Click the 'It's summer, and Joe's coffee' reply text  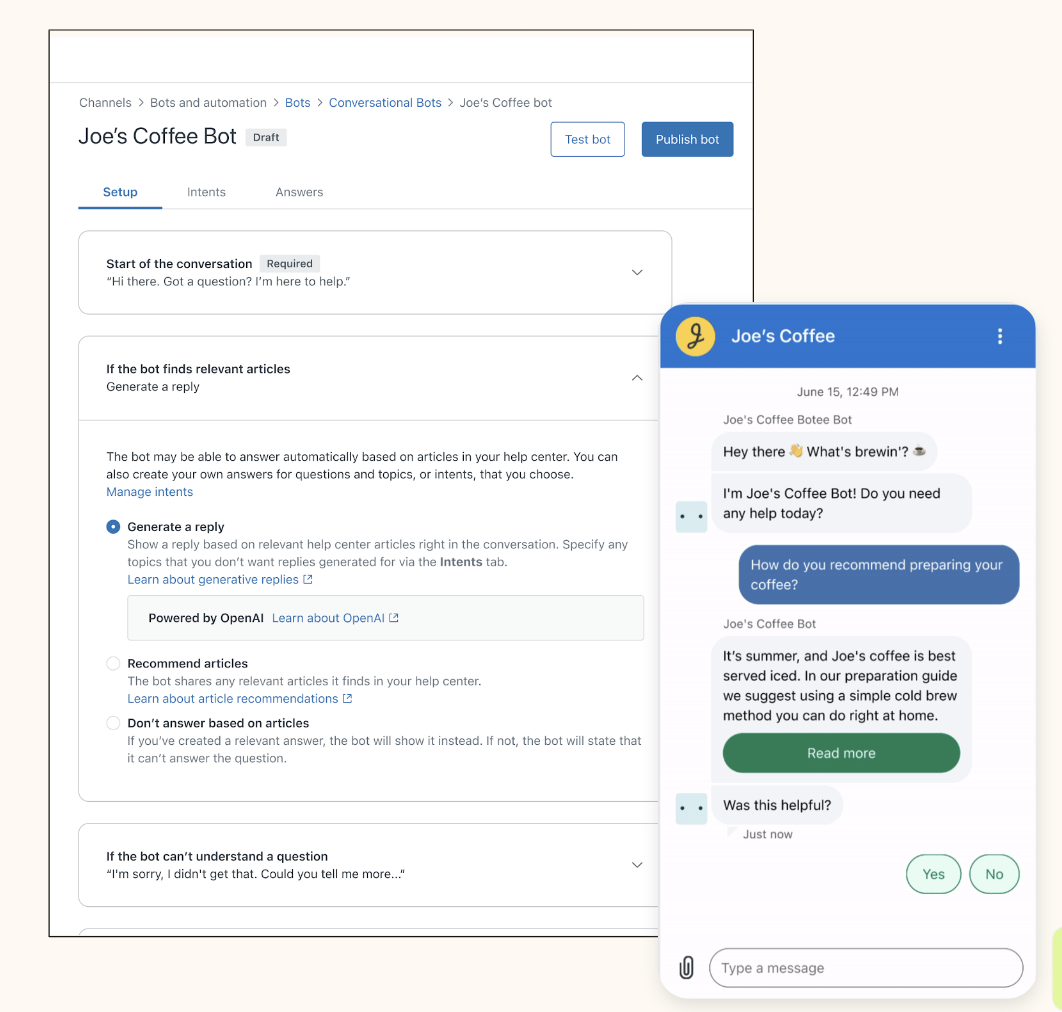point(840,686)
